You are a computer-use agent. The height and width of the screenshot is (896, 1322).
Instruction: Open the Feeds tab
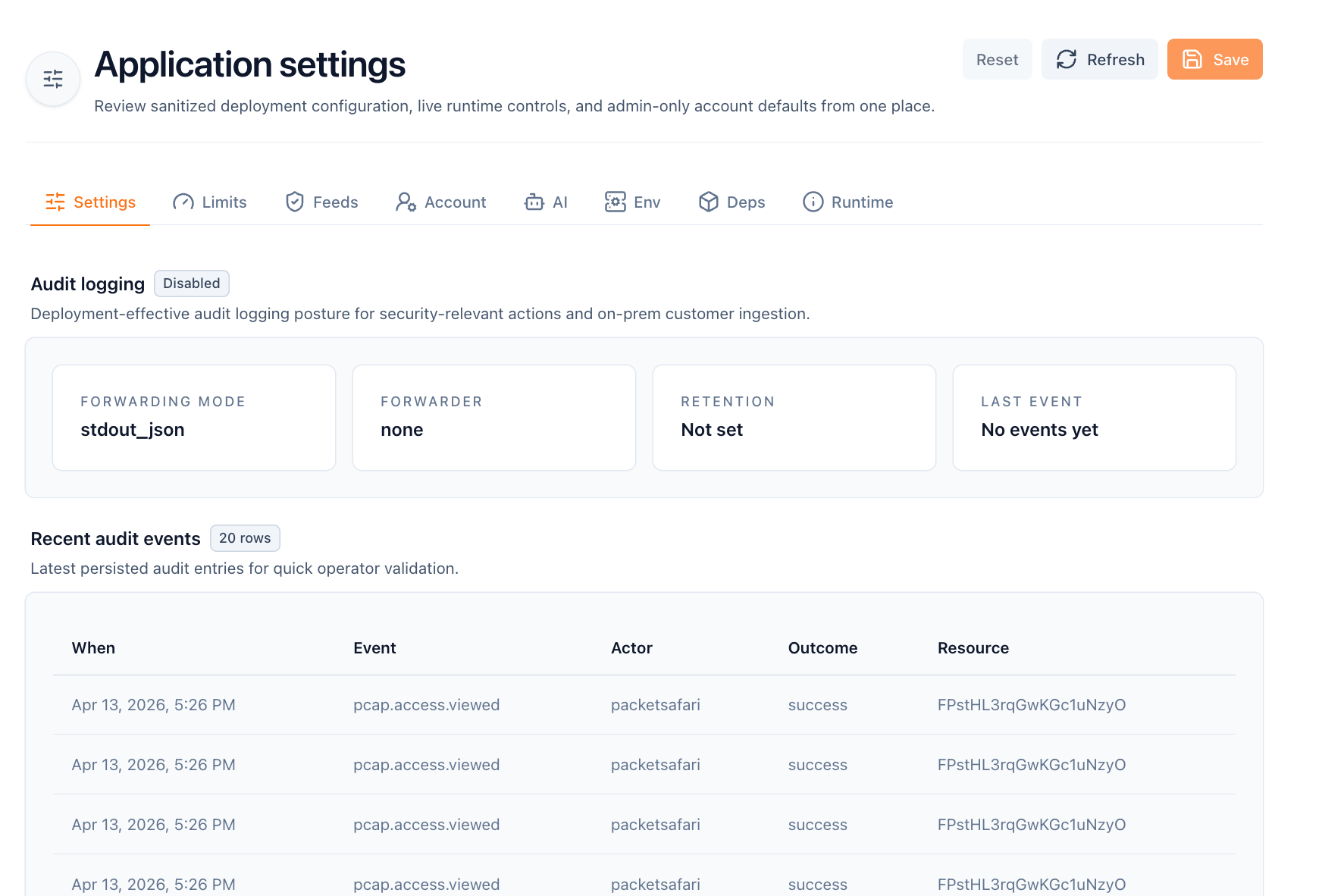coord(321,202)
